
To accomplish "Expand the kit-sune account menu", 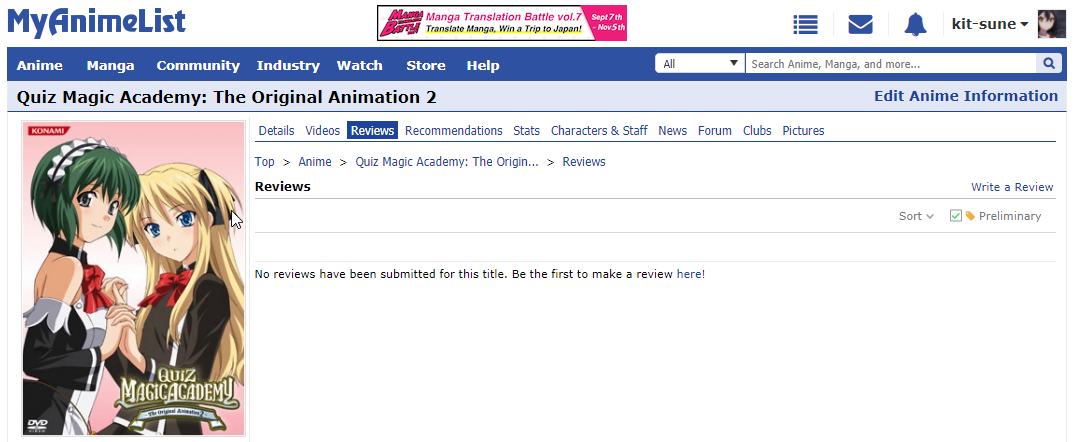I will click(990, 24).
